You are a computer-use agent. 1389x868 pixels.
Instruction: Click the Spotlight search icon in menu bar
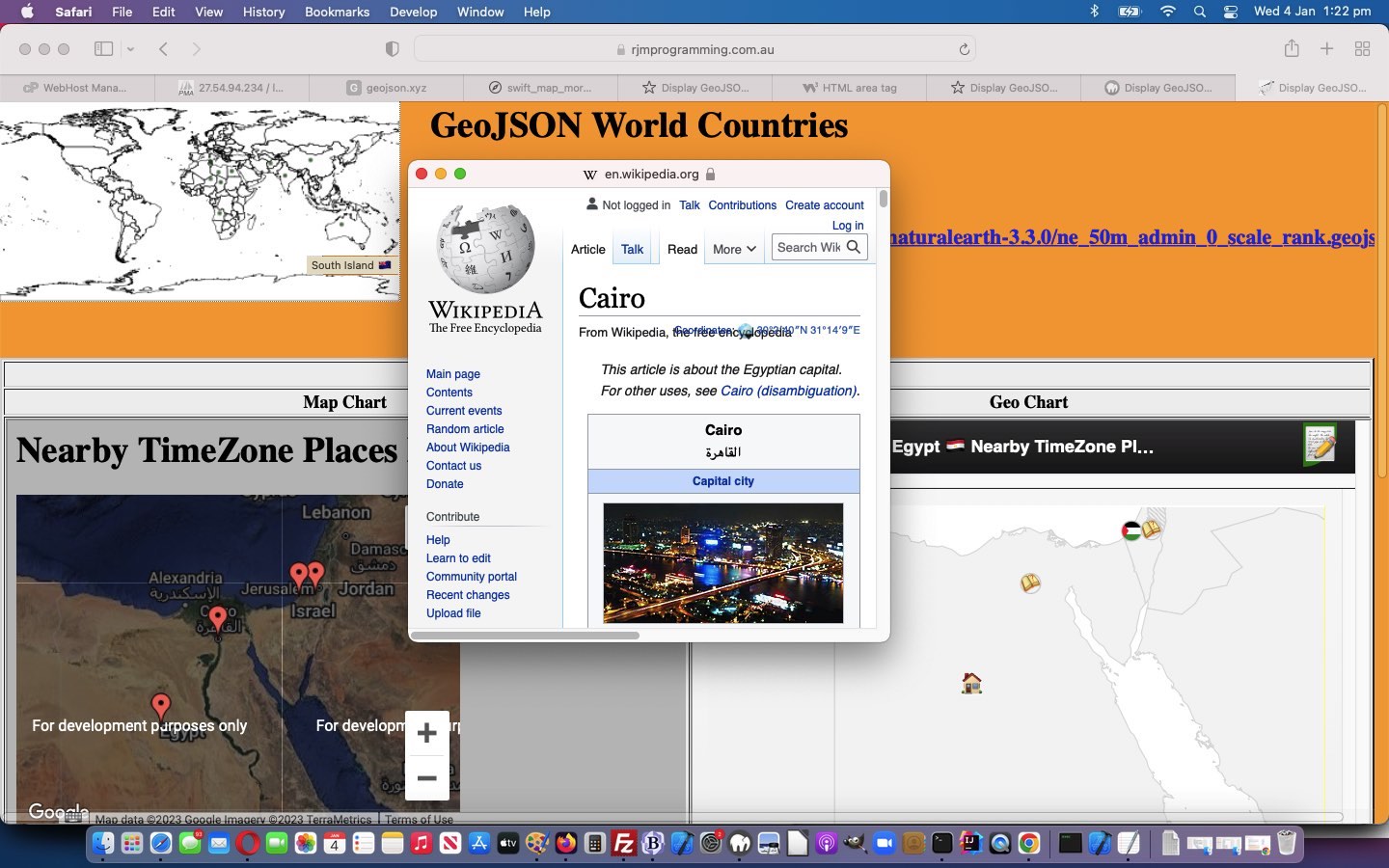pyautogui.click(x=1199, y=12)
